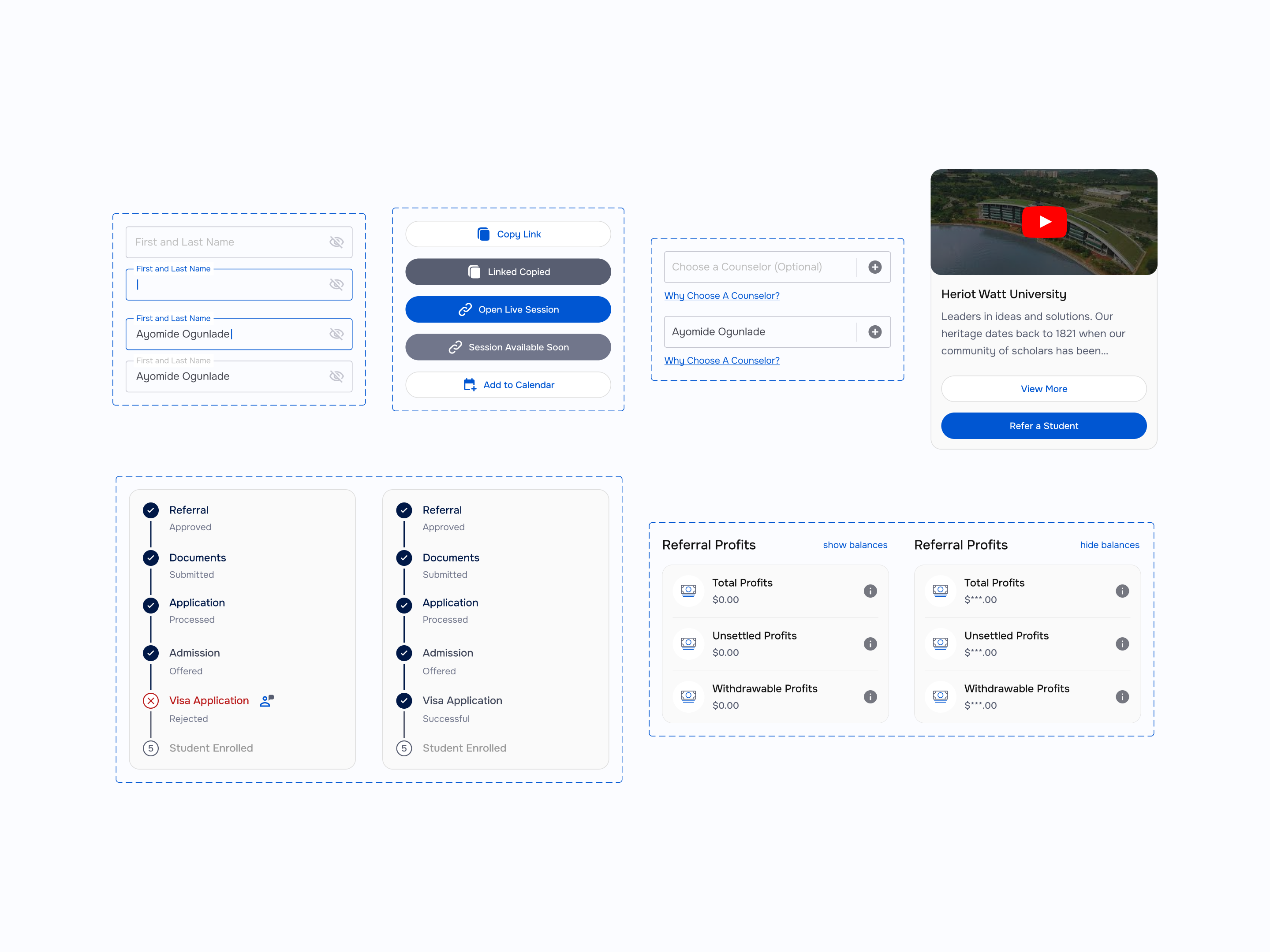Image resolution: width=1270 pixels, height=952 pixels.
Task: Click the Add to Calendar button
Action: 508,385
